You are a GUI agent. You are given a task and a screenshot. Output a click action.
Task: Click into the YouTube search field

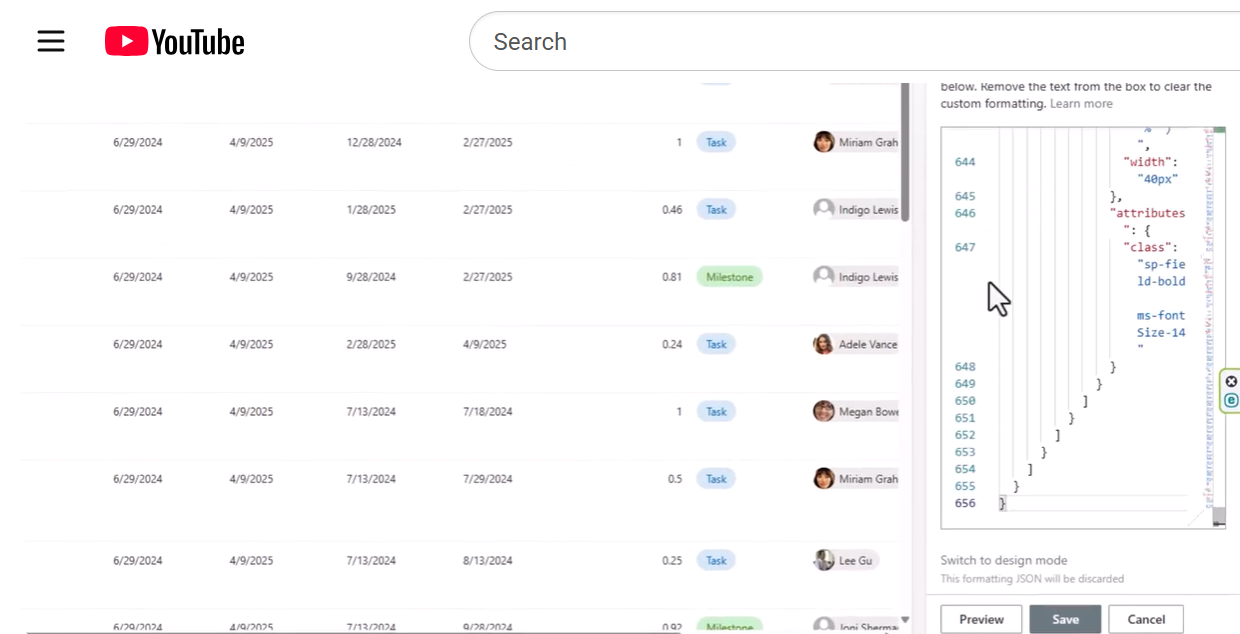700,41
